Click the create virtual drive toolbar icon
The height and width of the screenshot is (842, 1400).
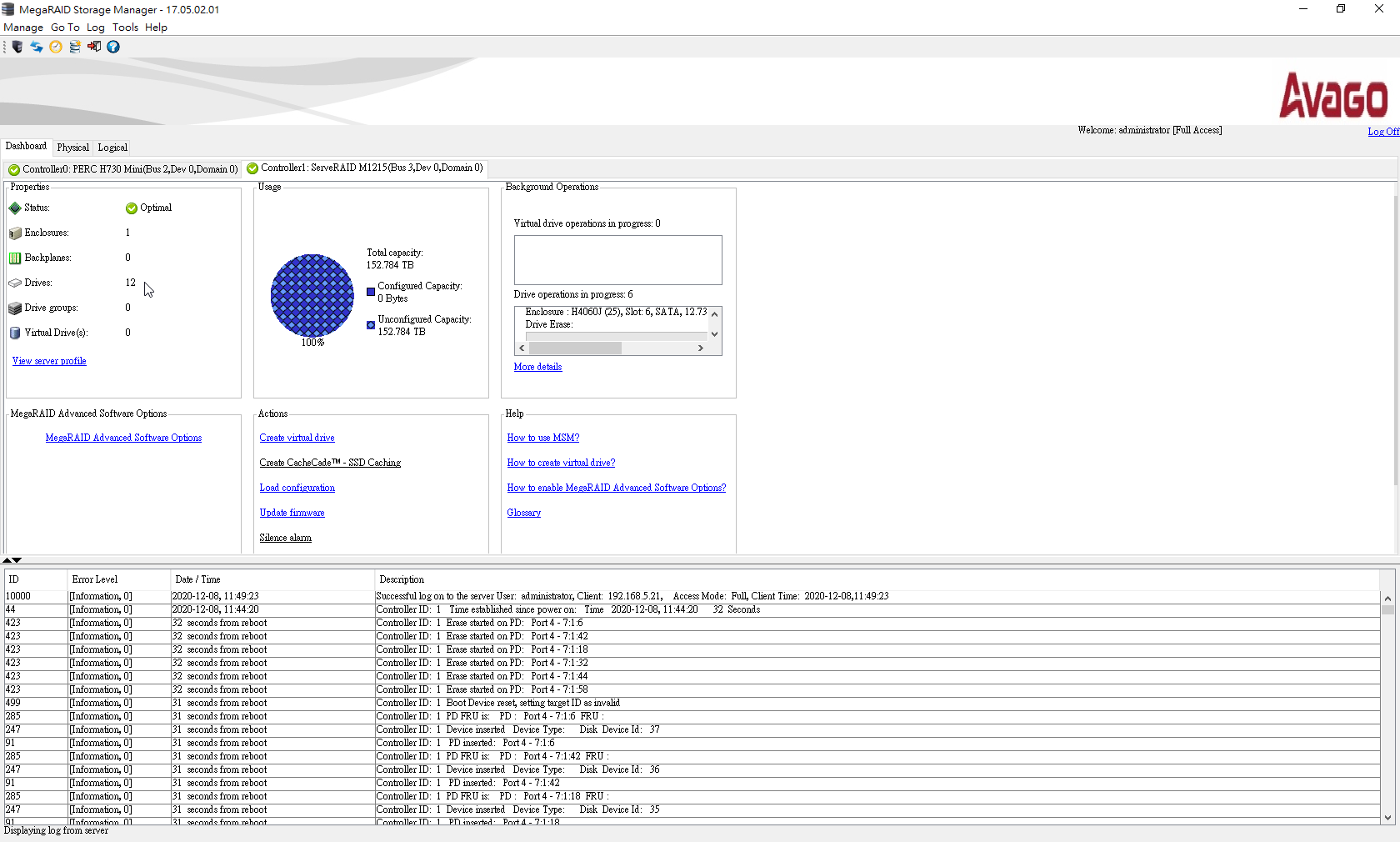[75, 47]
